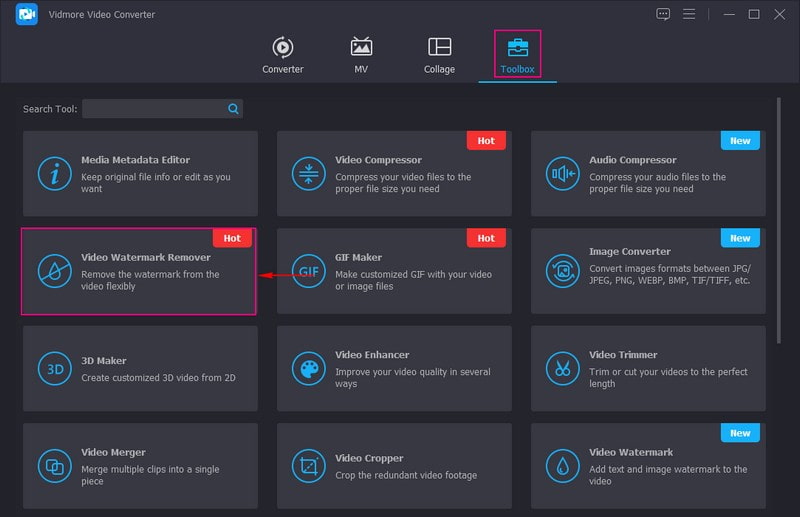Viewport: 800px width, 517px height.
Task: Open the MV tab
Action: [x=361, y=55]
